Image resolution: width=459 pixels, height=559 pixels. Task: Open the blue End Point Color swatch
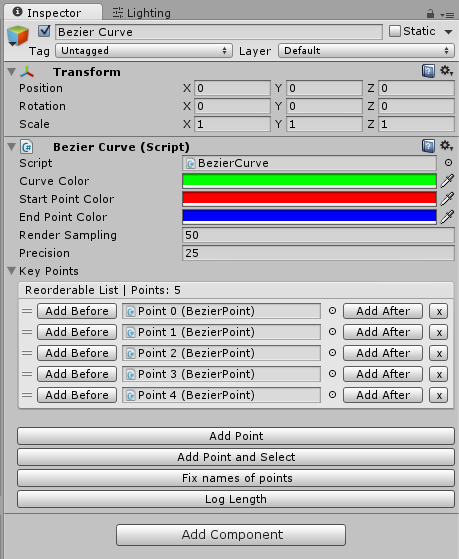[309, 216]
